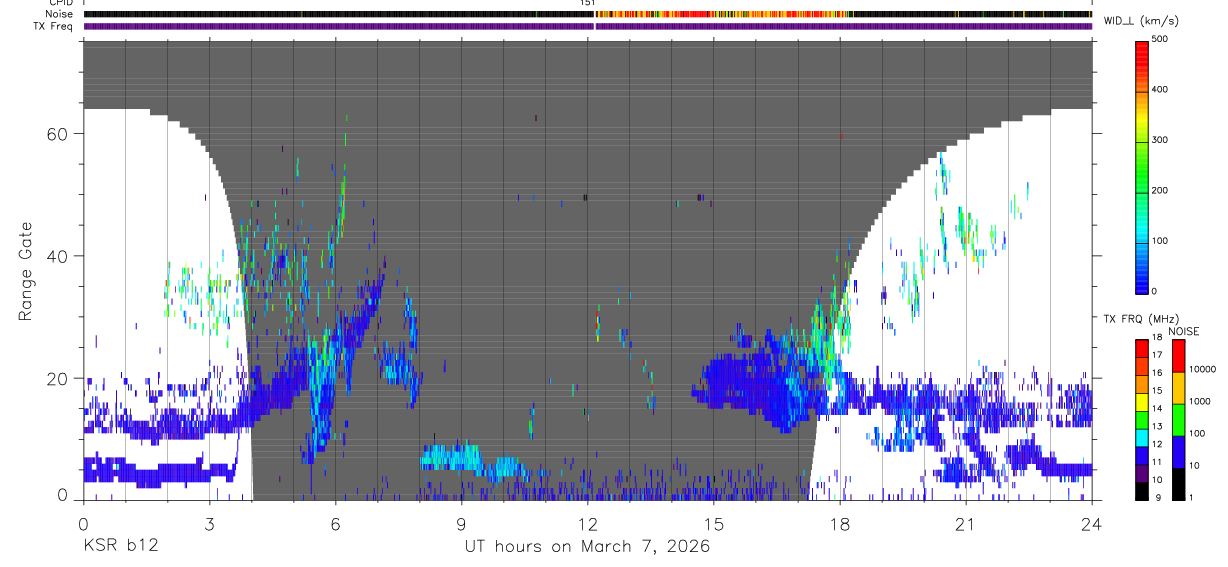Select the 500 label on width colorbar

1162,40
